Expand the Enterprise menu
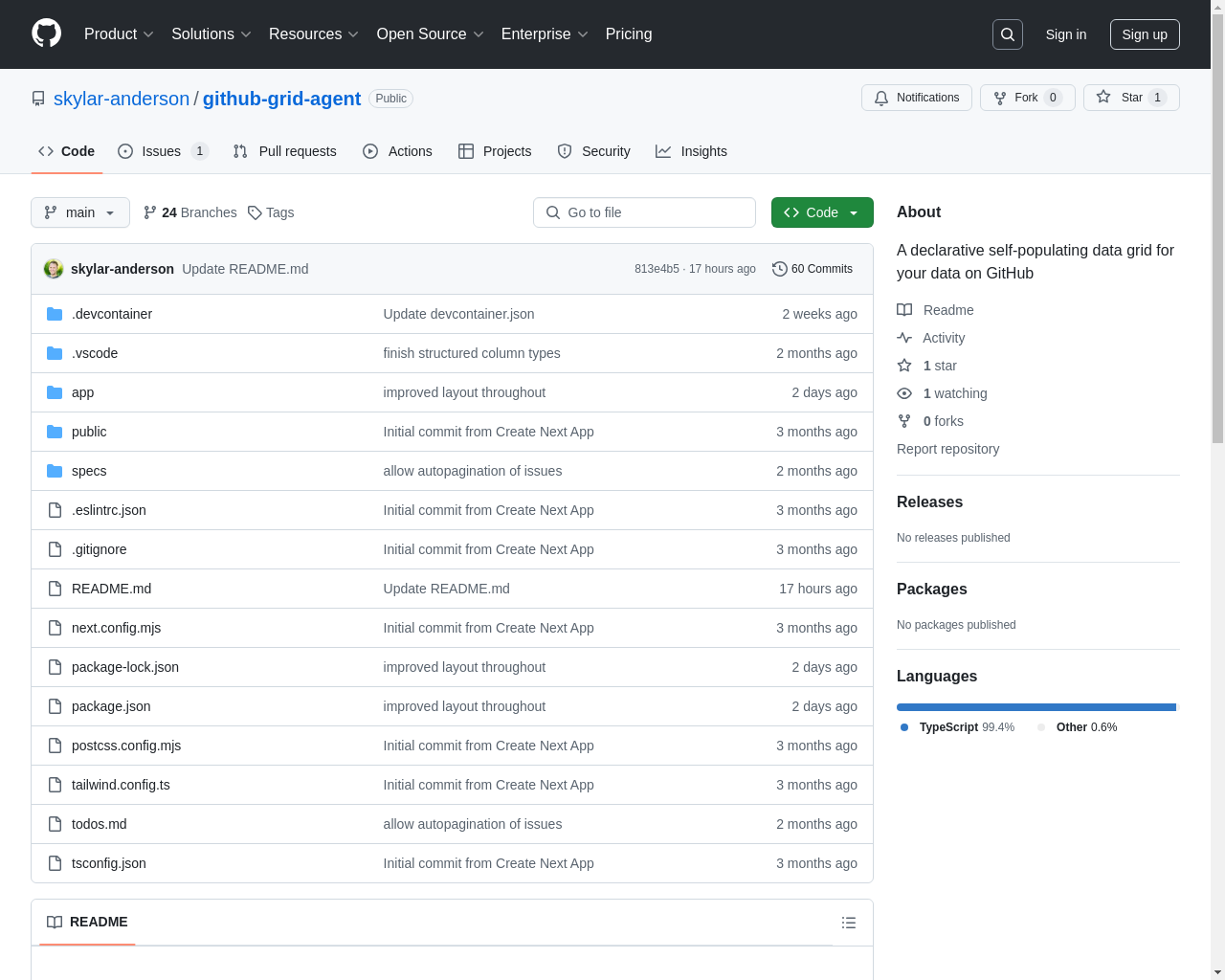The image size is (1225, 980). point(545,34)
